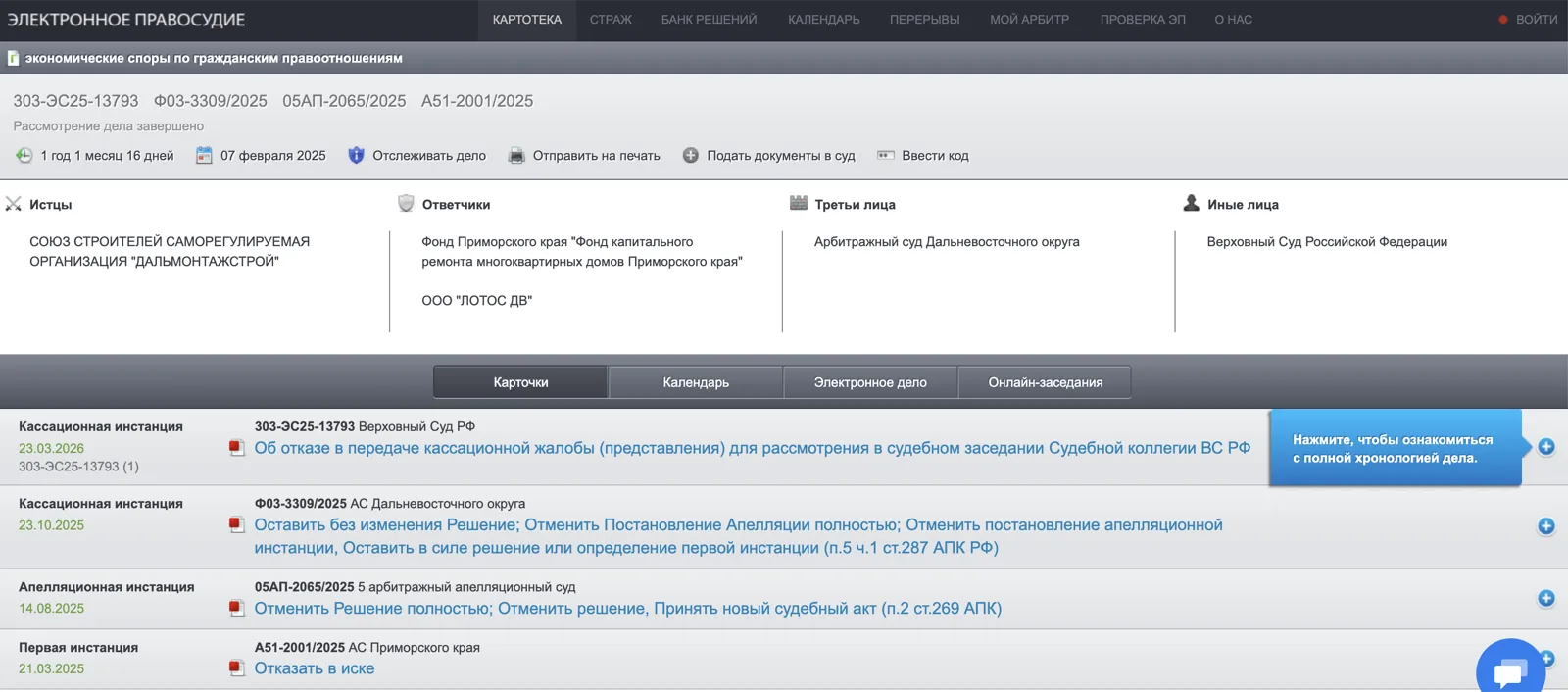Open PDF icon for 5 арбитражный апелляционный суд

236,608
